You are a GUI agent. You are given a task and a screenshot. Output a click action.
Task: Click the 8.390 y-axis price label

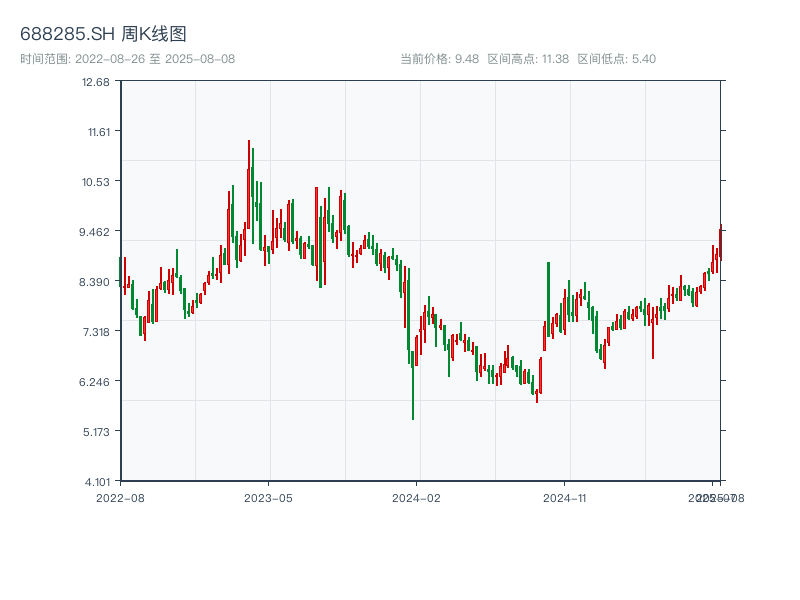tap(96, 281)
